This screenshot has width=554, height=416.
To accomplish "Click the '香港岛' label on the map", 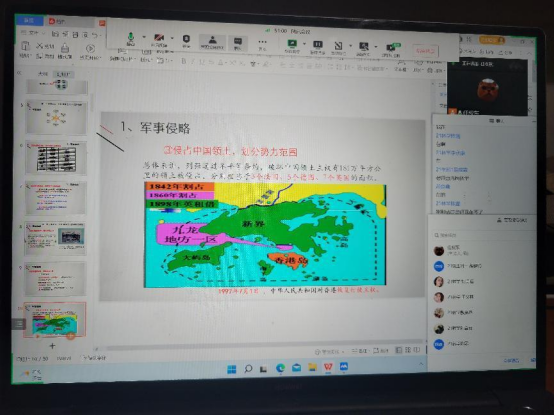I will (291, 260).
